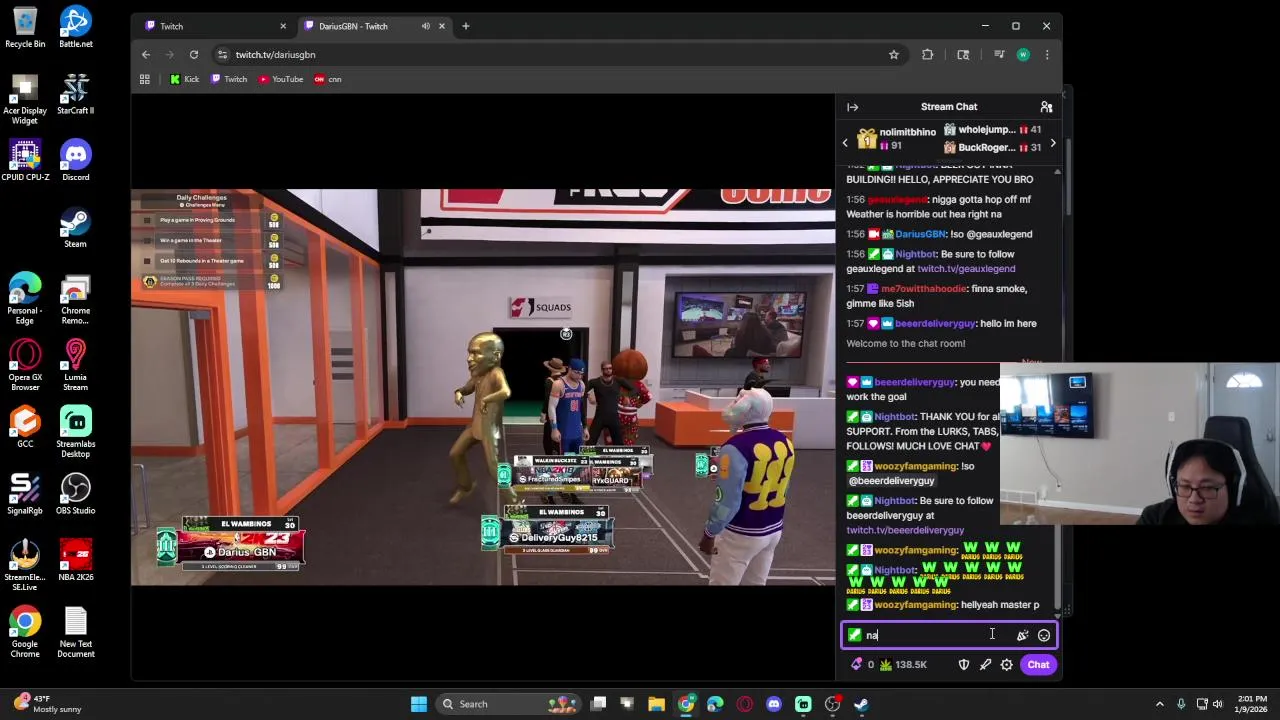Open the emote picker in chat

1044,635
